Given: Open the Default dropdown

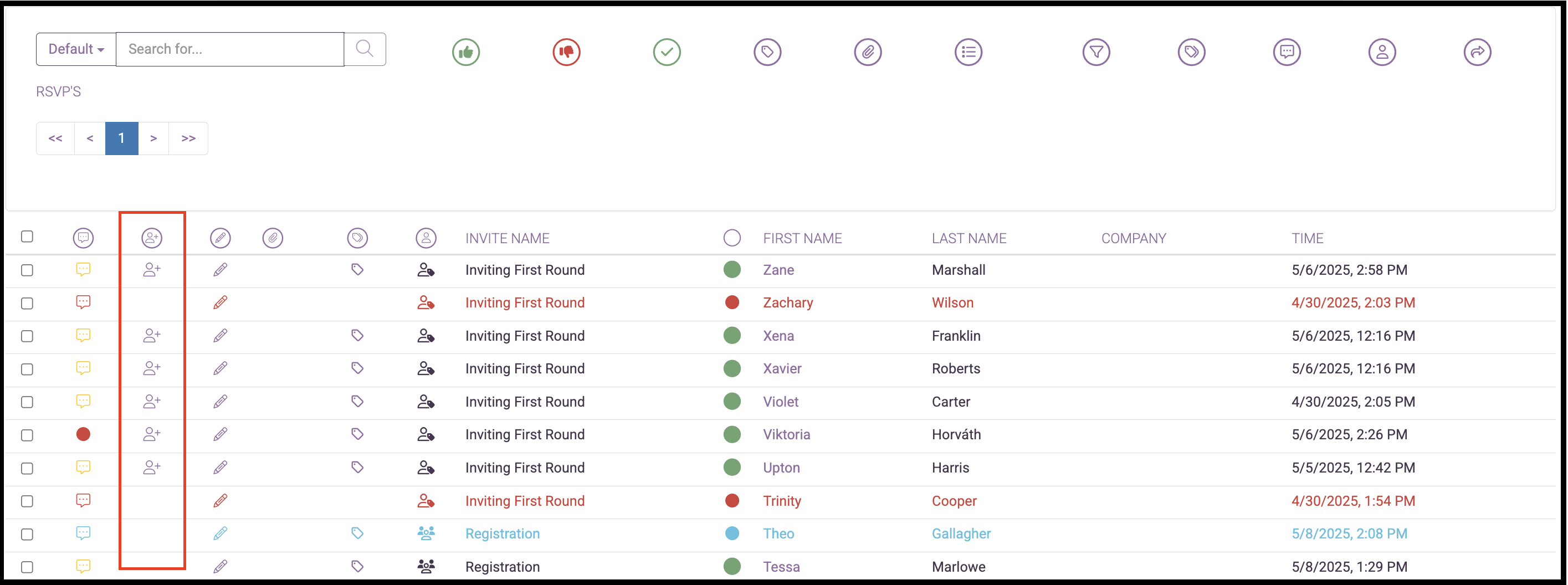Looking at the screenshot, I should tap(76, 49).
